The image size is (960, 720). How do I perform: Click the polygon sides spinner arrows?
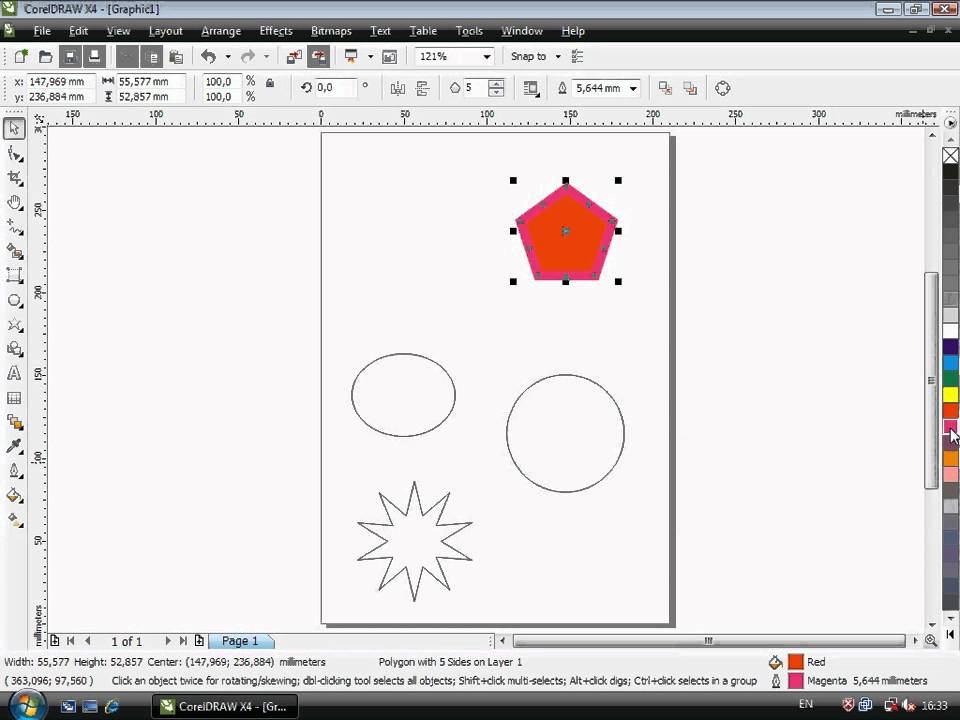pyautogui.click(x=496, y=88)
